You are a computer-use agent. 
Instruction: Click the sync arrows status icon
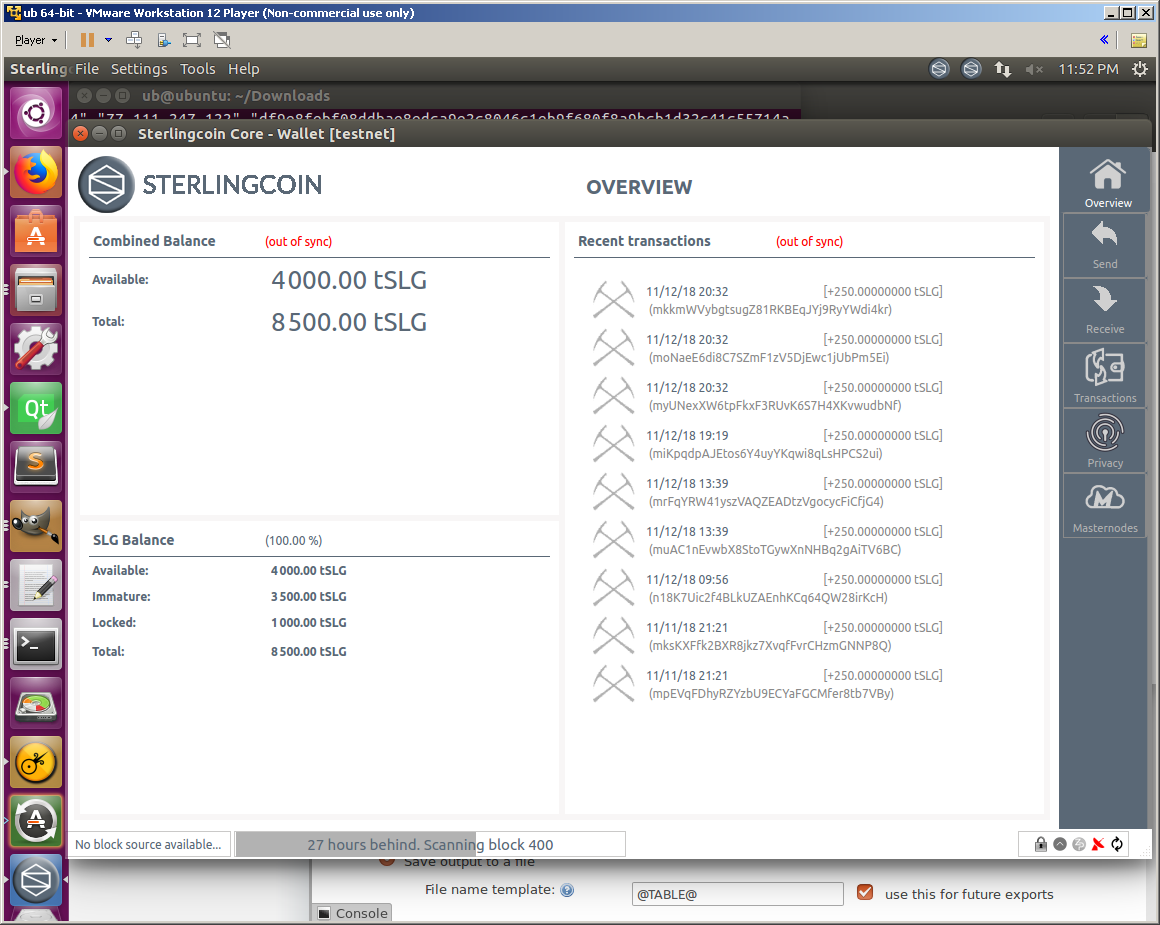coord(1117,844)
